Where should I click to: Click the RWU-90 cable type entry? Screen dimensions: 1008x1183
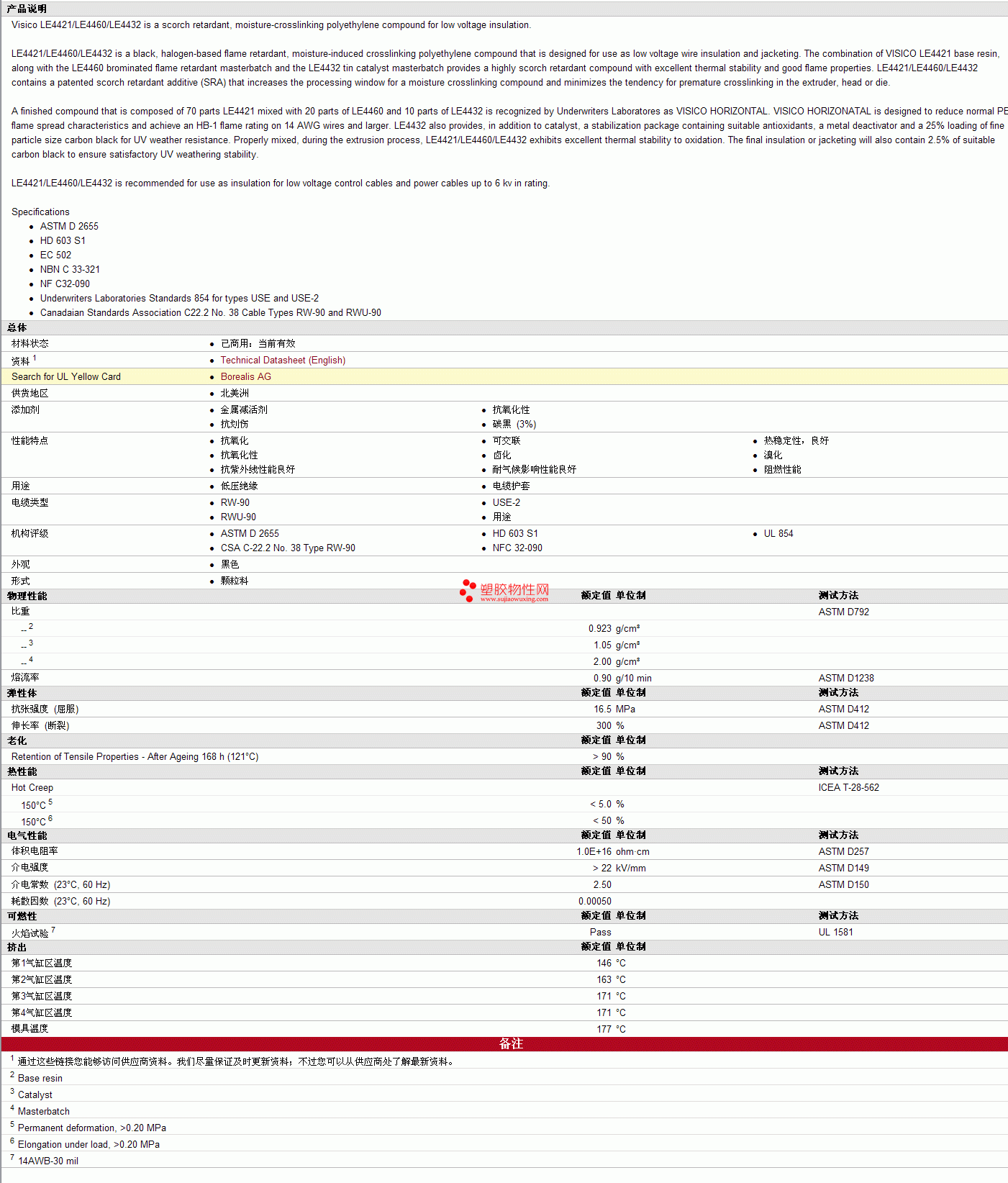pos(238,517)
